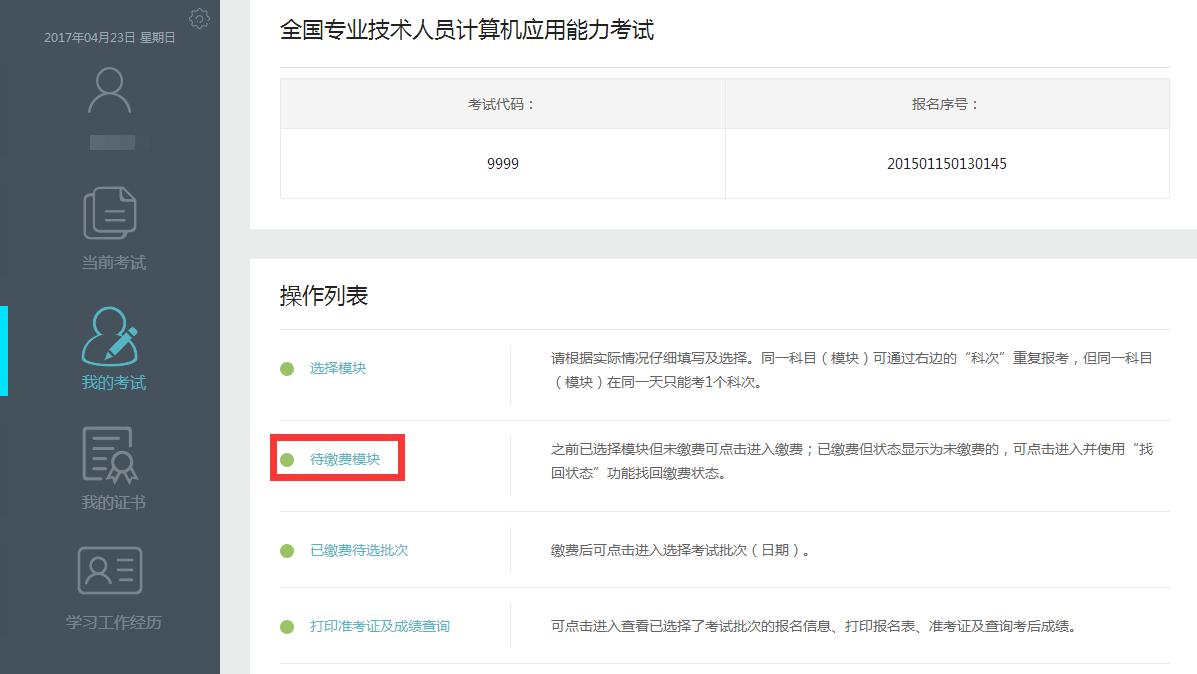Click the 报名序号 column header

pyautogui.click(x=947, y=104)
